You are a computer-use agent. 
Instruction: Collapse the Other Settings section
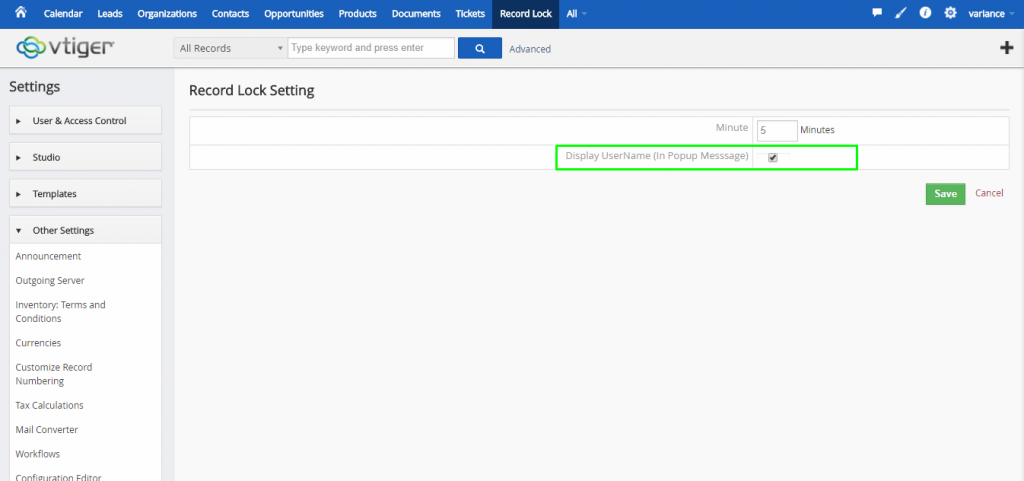click(x=86, y=230)
